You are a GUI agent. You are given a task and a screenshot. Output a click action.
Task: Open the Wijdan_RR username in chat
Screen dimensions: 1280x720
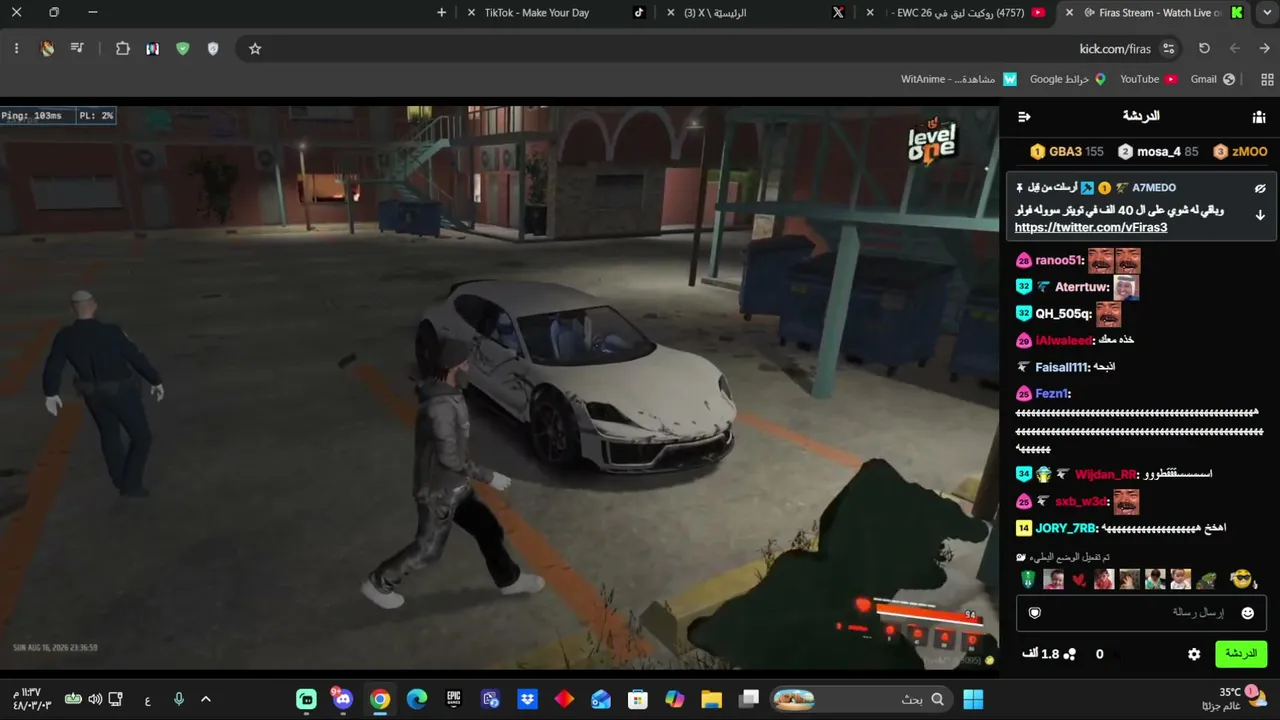(x=1106, y=474)
